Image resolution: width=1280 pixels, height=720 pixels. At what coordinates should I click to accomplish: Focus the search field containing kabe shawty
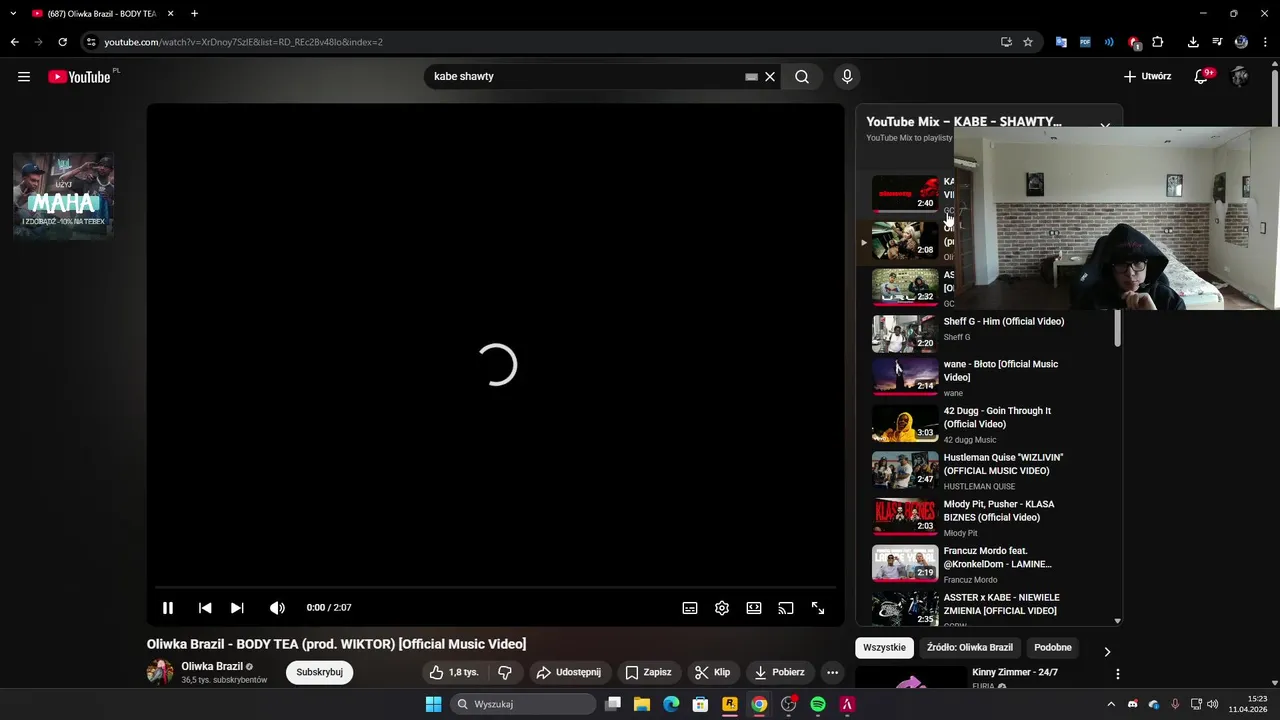pyautogui.click(x=585, y=77)
